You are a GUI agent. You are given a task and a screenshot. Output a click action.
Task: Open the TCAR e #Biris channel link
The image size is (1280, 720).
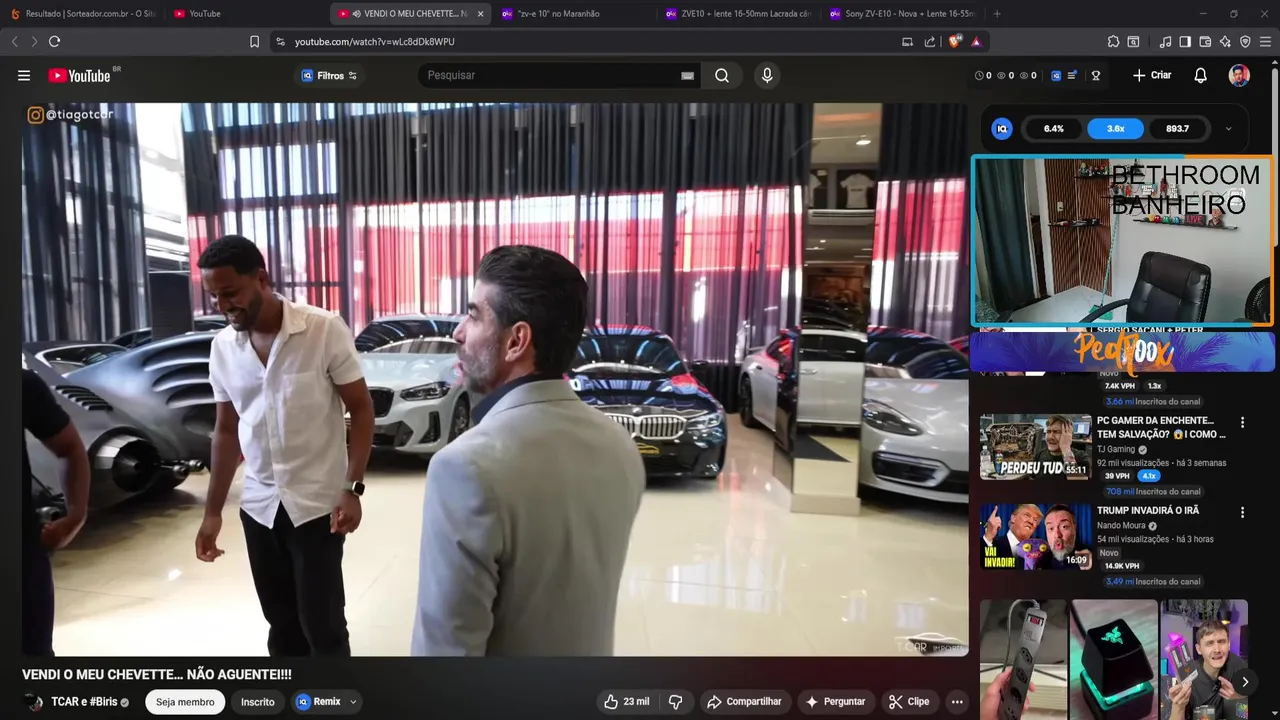(84, 702)
